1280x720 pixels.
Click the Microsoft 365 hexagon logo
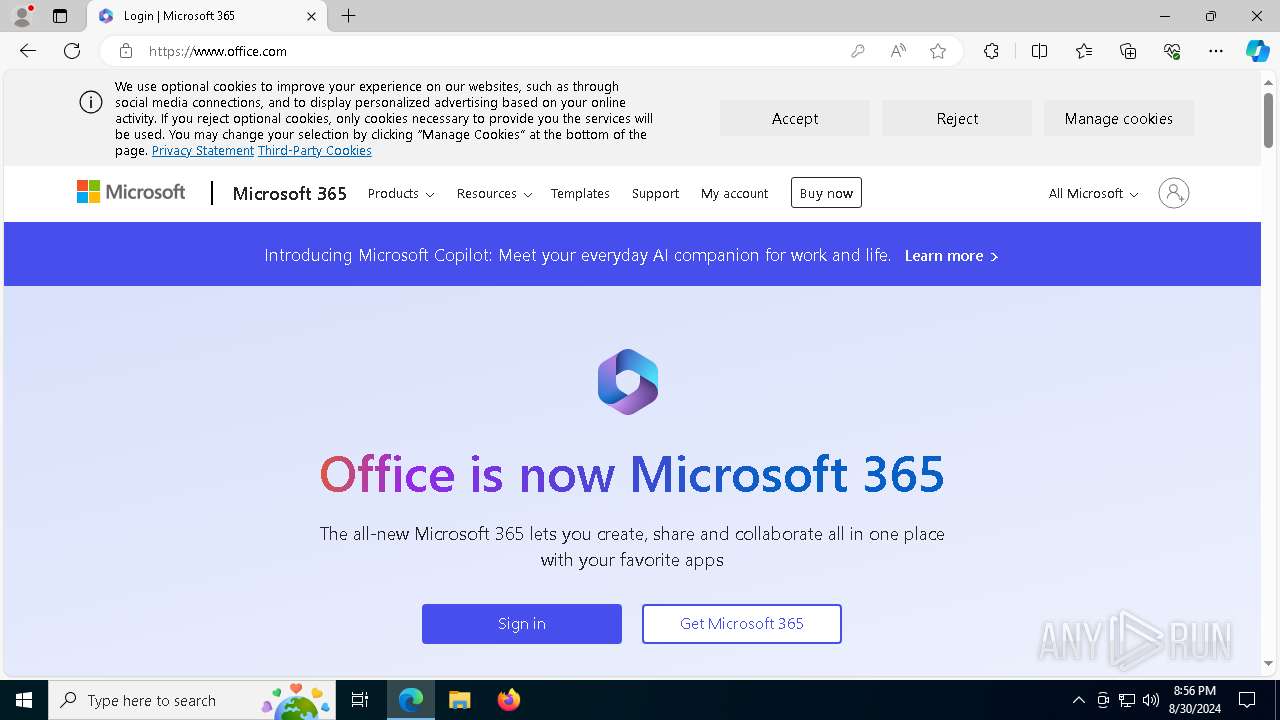(628, 382)
